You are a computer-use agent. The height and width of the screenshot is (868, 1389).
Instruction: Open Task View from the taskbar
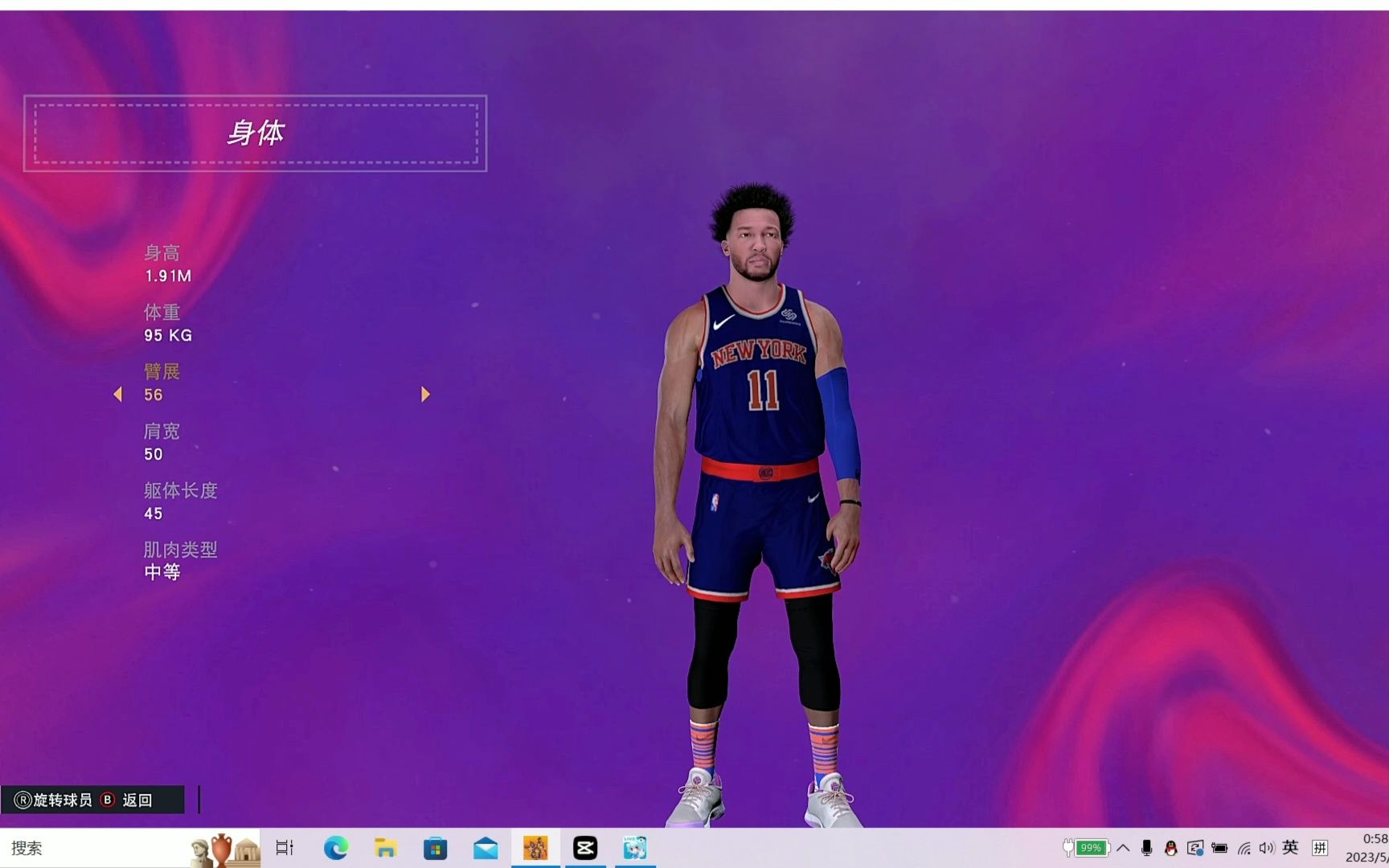tap(285, 848)
